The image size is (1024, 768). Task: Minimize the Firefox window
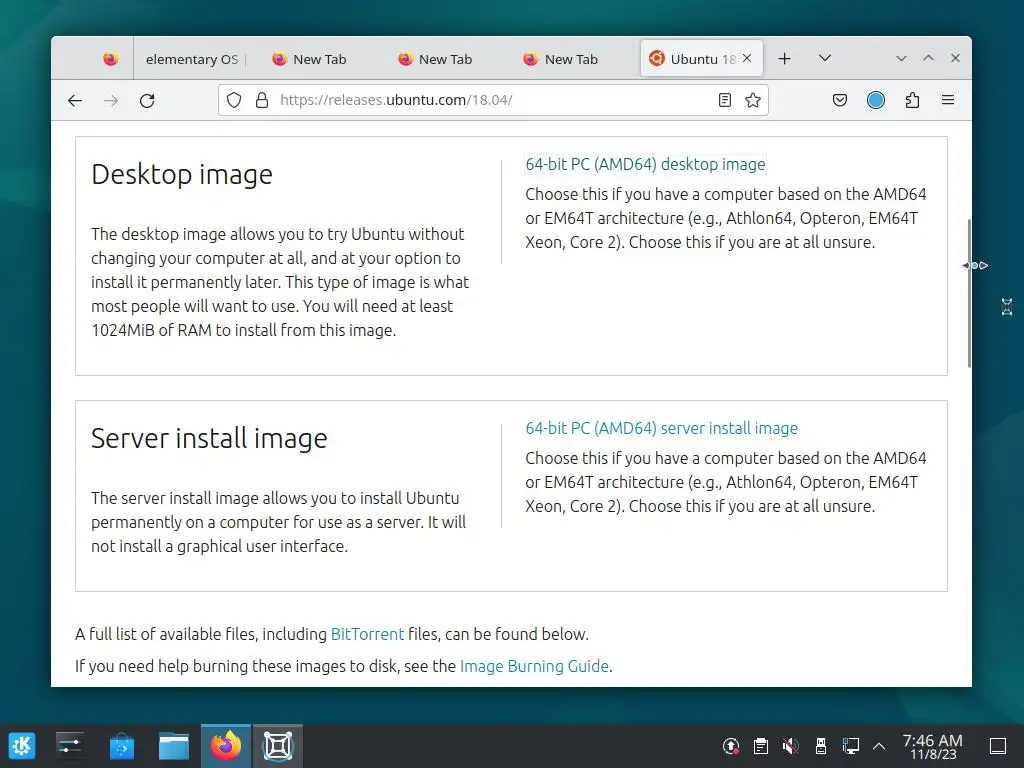(x=901, y=58)
